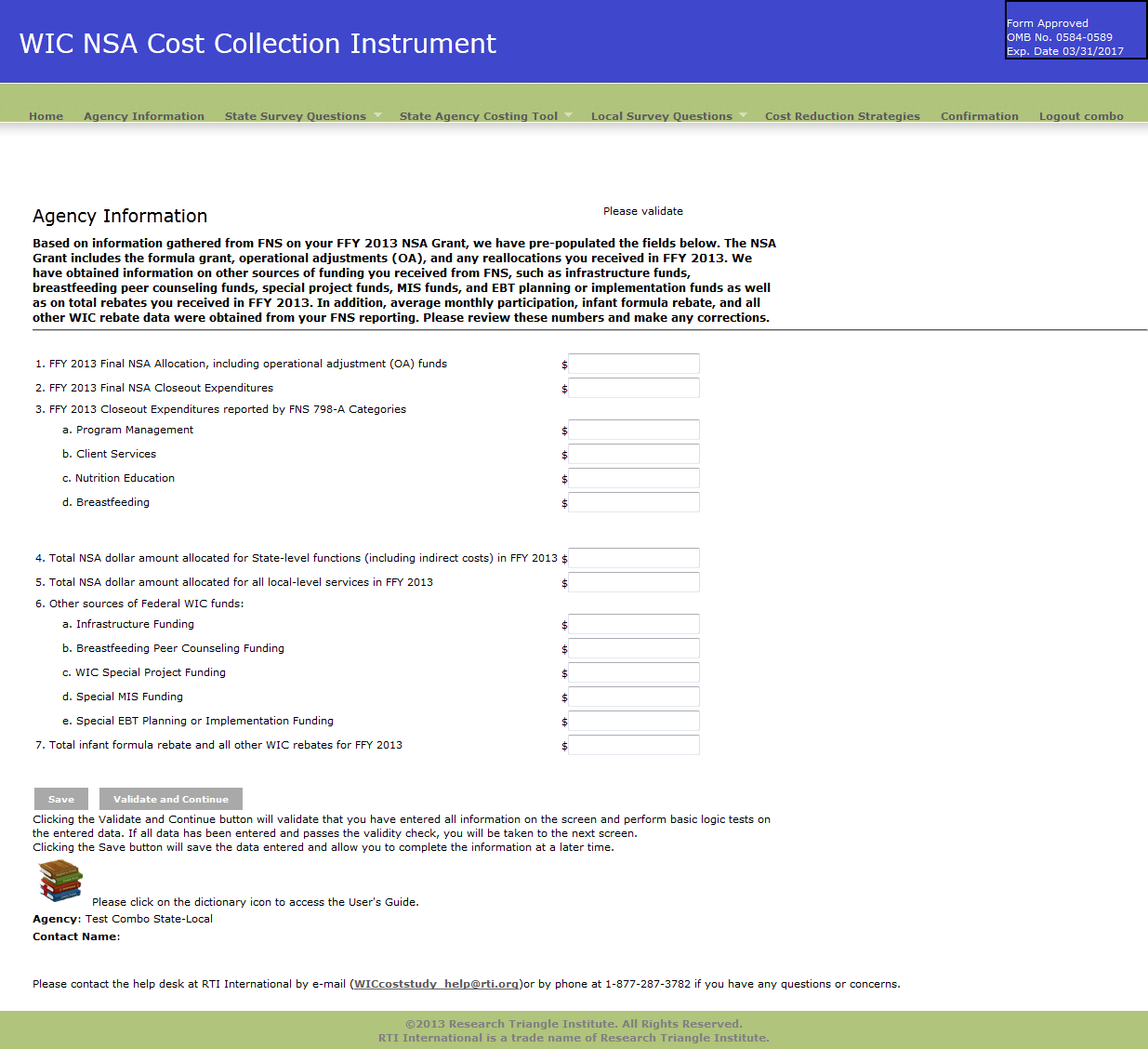Go to the Home menu item

[x=46, y=116]
